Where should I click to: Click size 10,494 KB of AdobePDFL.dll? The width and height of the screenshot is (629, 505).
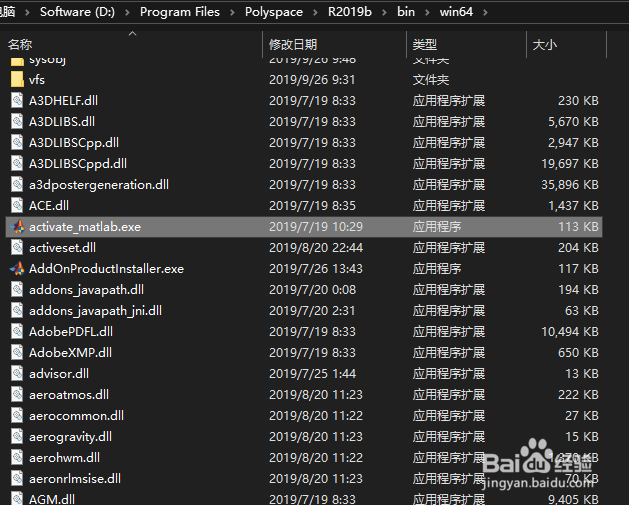coord(570,332)
